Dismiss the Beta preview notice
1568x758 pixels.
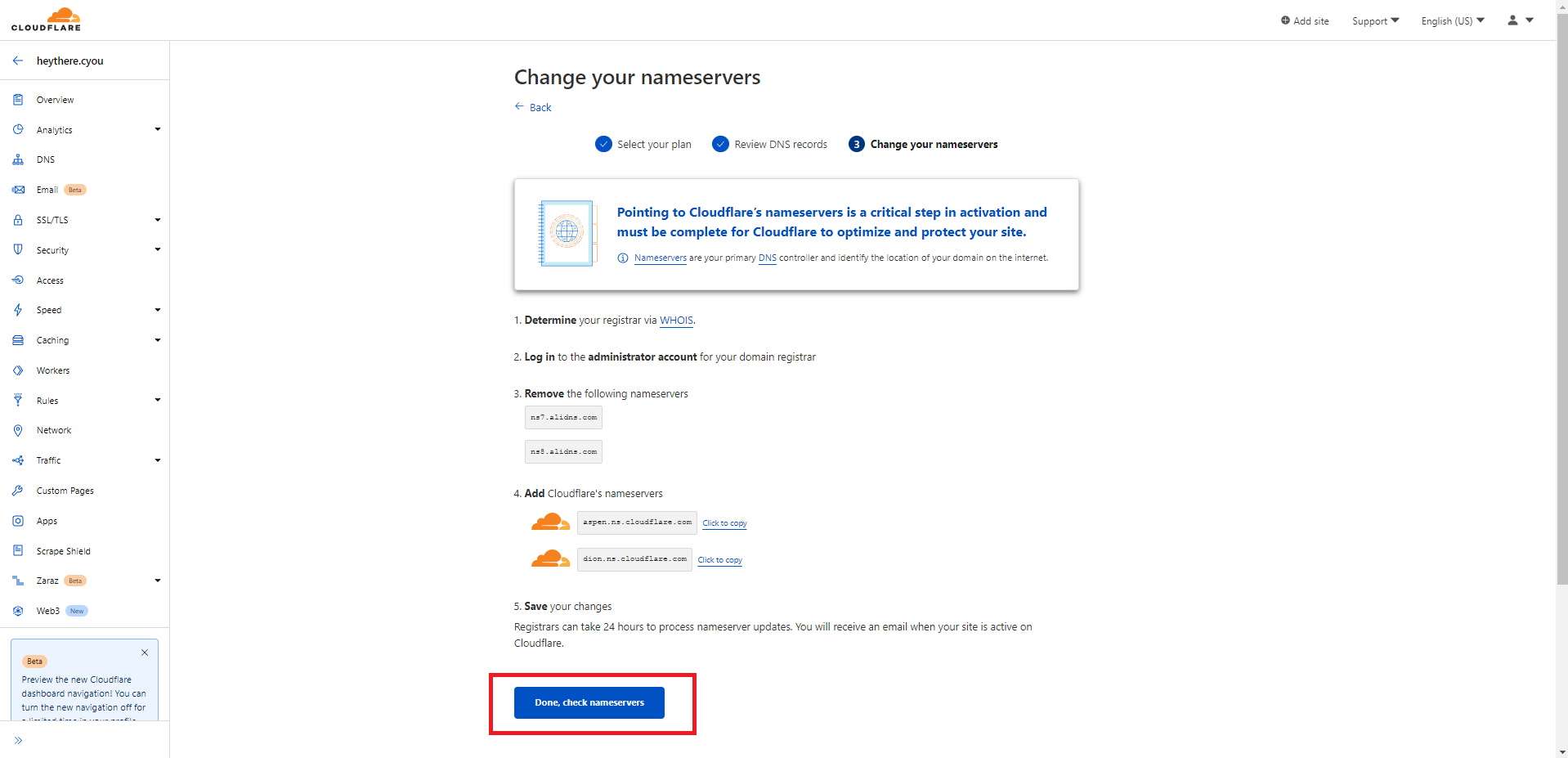145,653
